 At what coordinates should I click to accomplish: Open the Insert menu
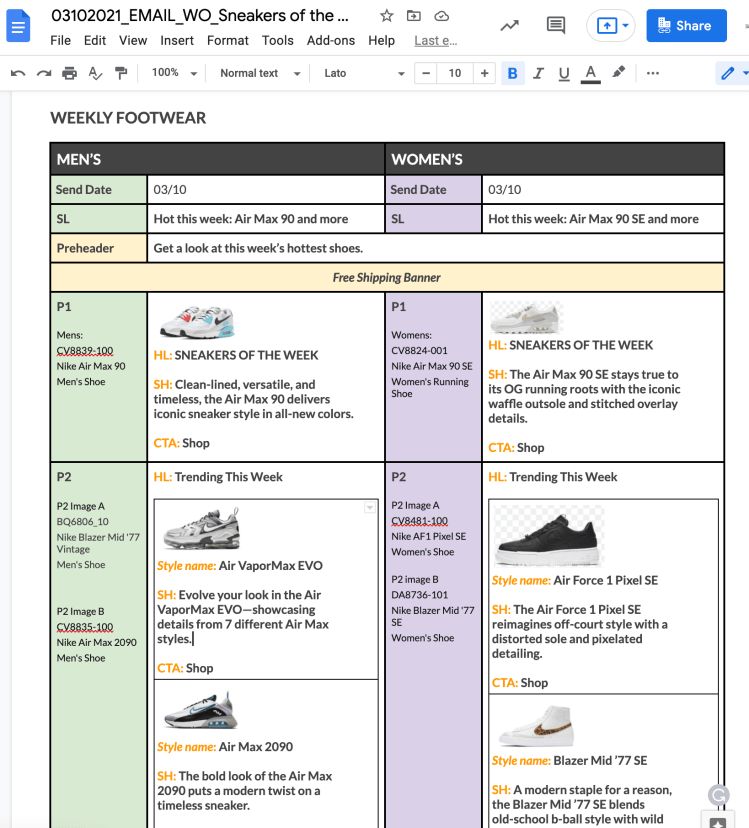tap(177, 40)
